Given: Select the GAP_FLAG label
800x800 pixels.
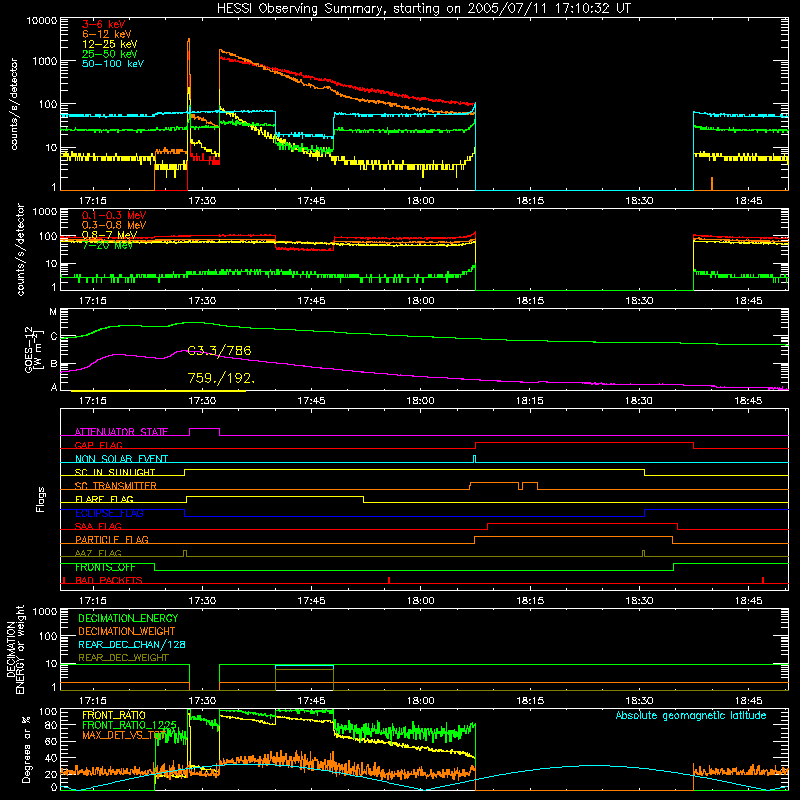Looking at the screenshot, I should click(99, 445).
